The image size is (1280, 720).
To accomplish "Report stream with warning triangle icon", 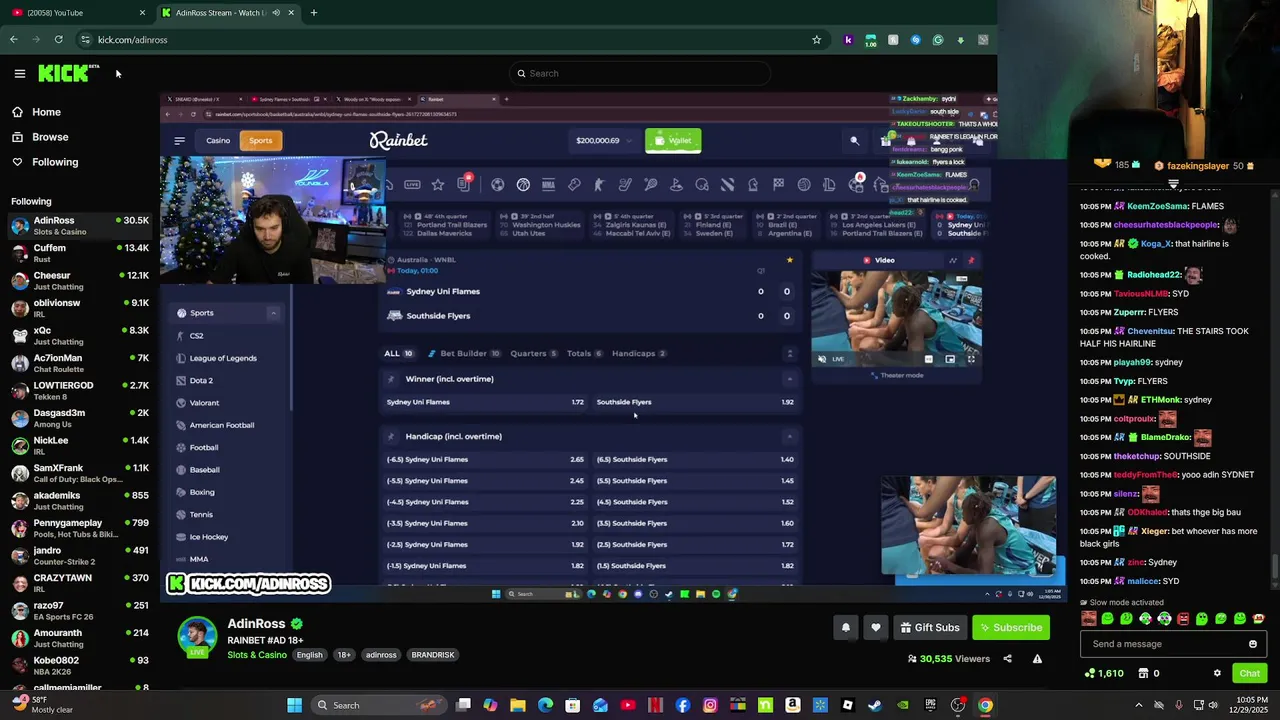I will 1037,659.
